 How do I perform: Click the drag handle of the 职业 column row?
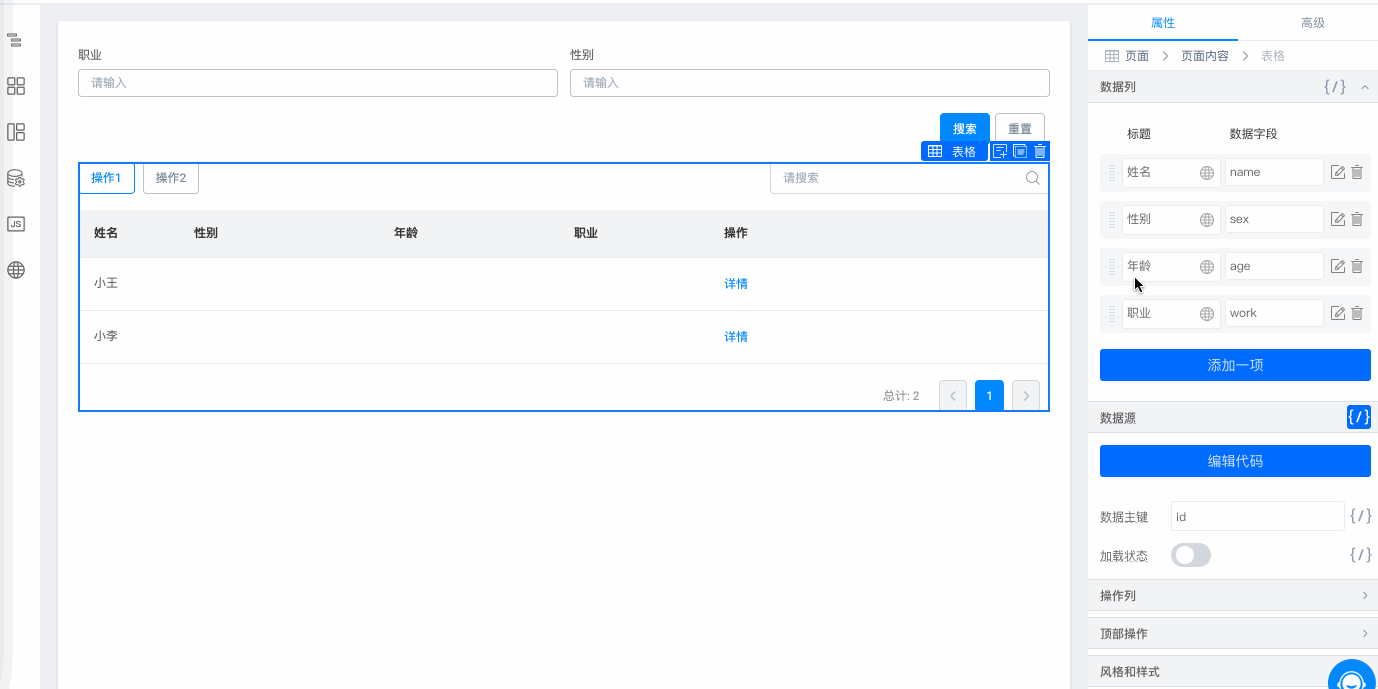[1111, 313]
